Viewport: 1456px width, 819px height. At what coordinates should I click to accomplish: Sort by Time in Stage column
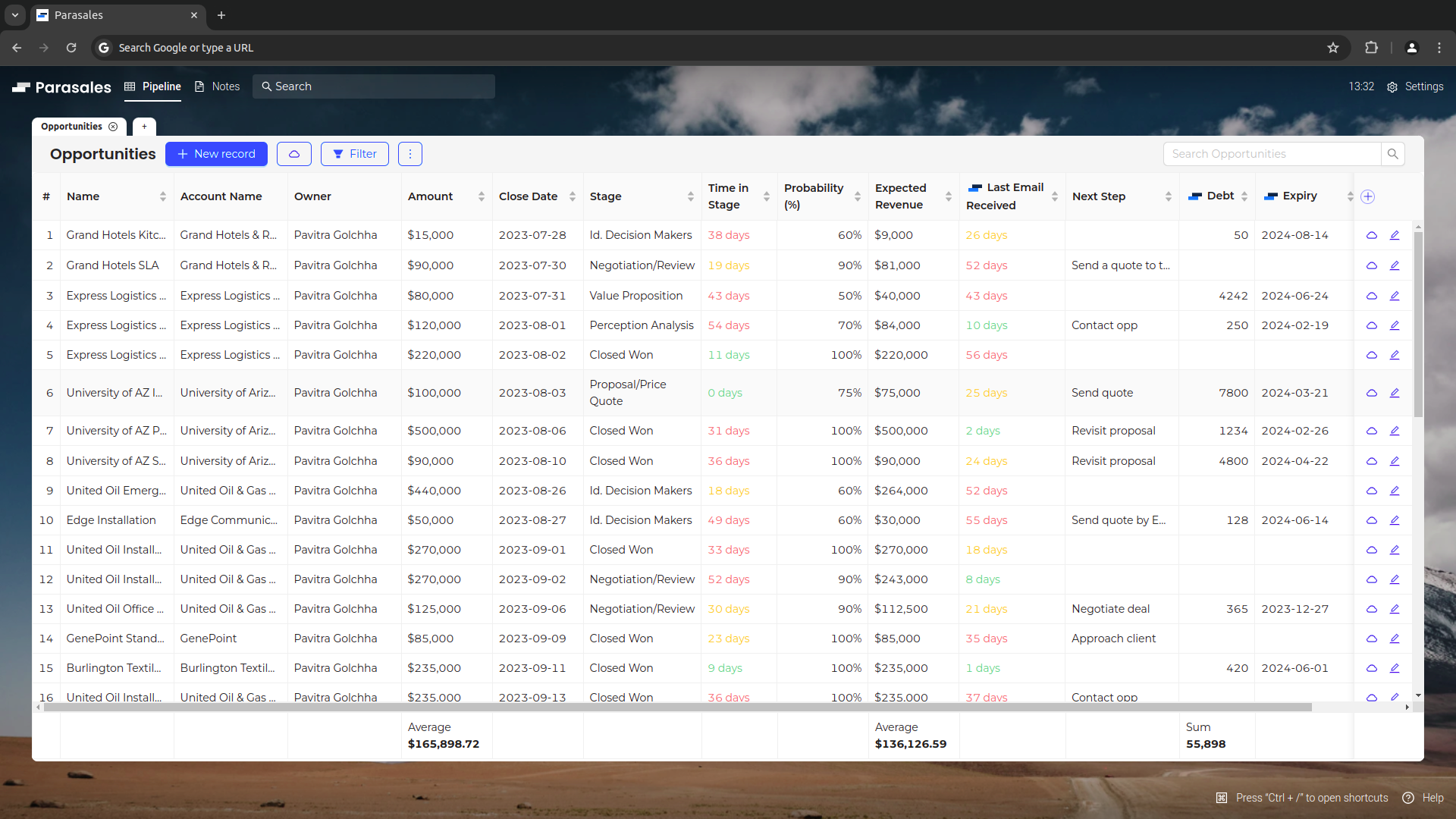pyautogui.click(x=767, y=196)
